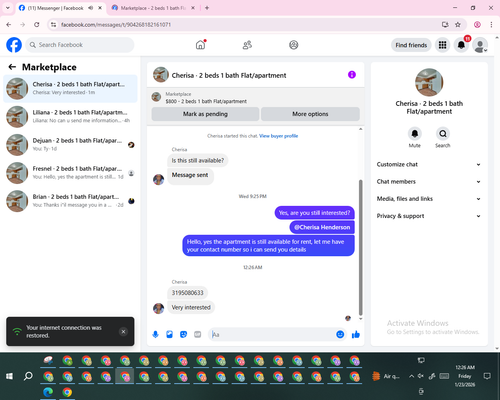Expand Customize chat section
The image size is (500, 400).
(x=429, y=164)
